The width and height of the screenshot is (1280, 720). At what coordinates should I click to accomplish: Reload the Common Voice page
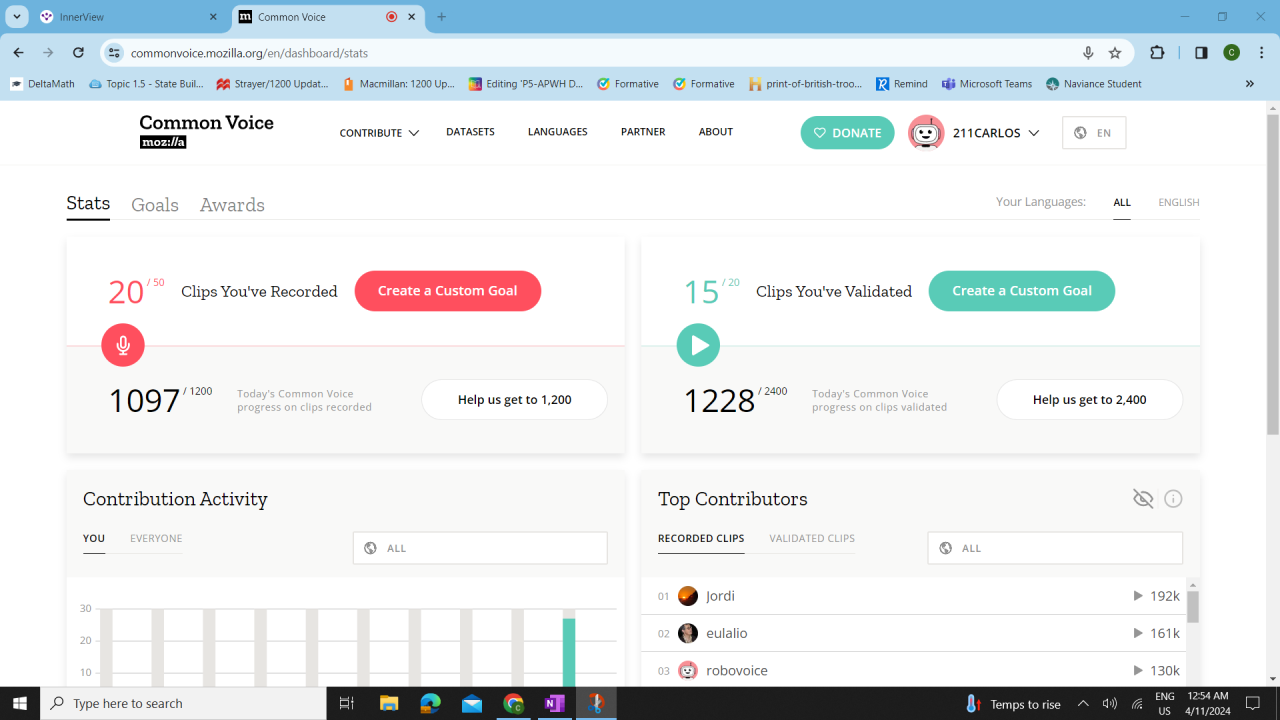pos(78,53)
